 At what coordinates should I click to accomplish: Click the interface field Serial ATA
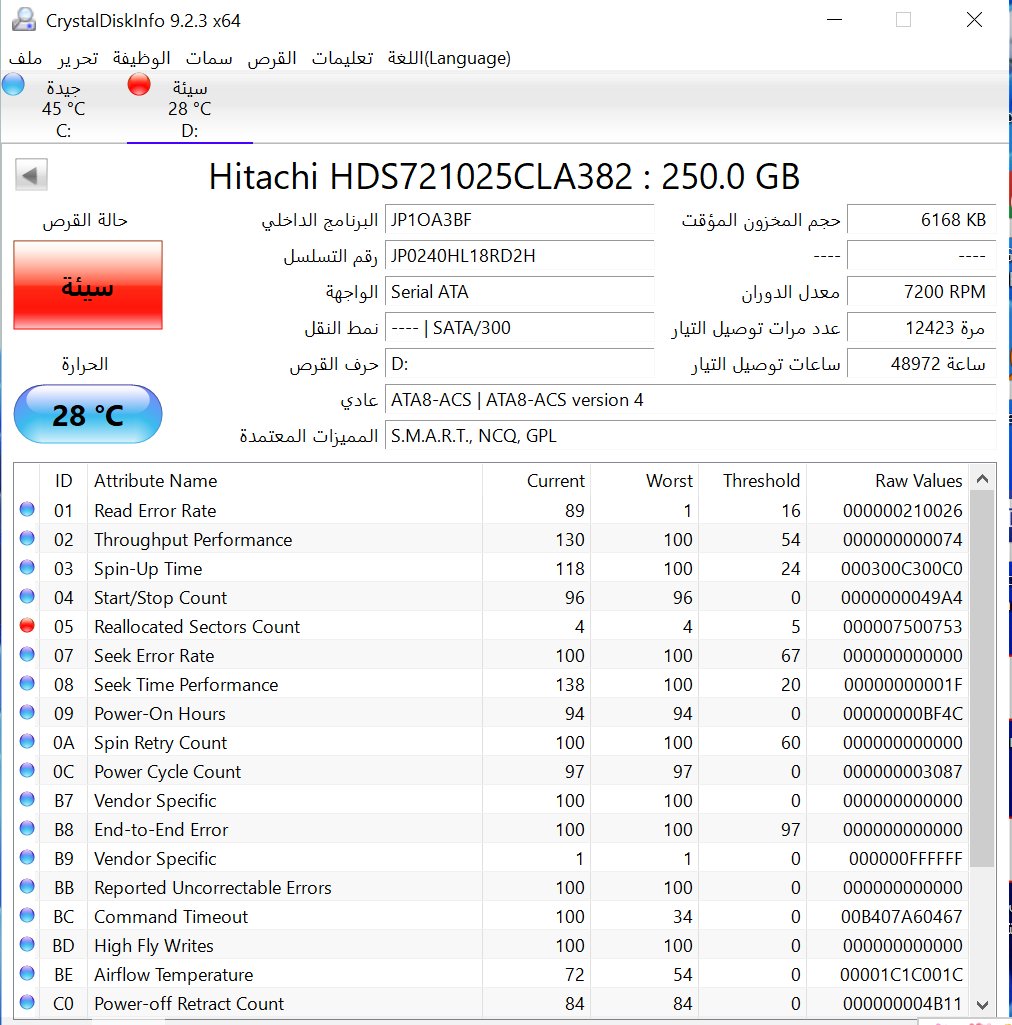(520, 292)
